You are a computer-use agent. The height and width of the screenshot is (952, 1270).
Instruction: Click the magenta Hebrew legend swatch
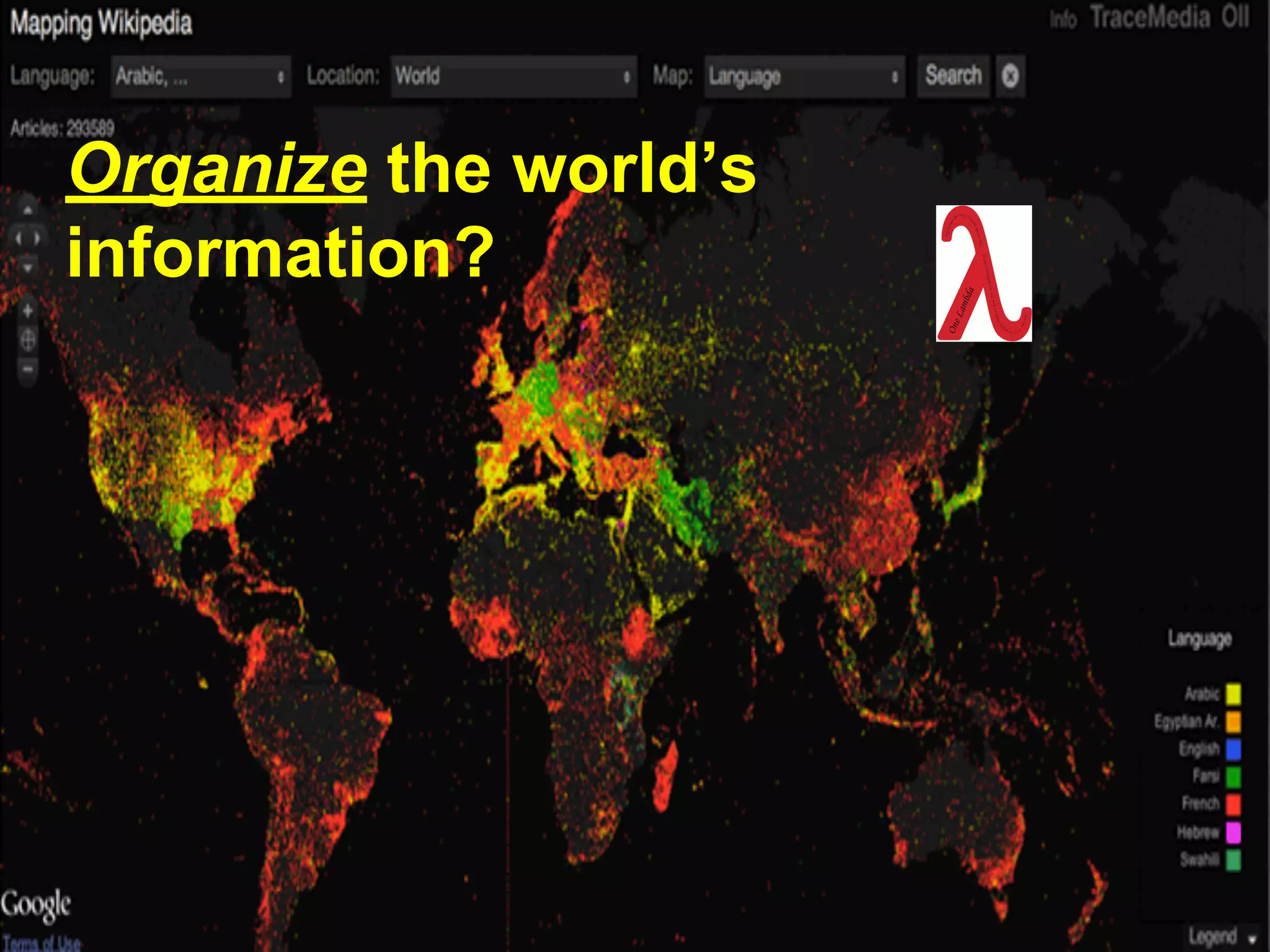point(1233,832)
